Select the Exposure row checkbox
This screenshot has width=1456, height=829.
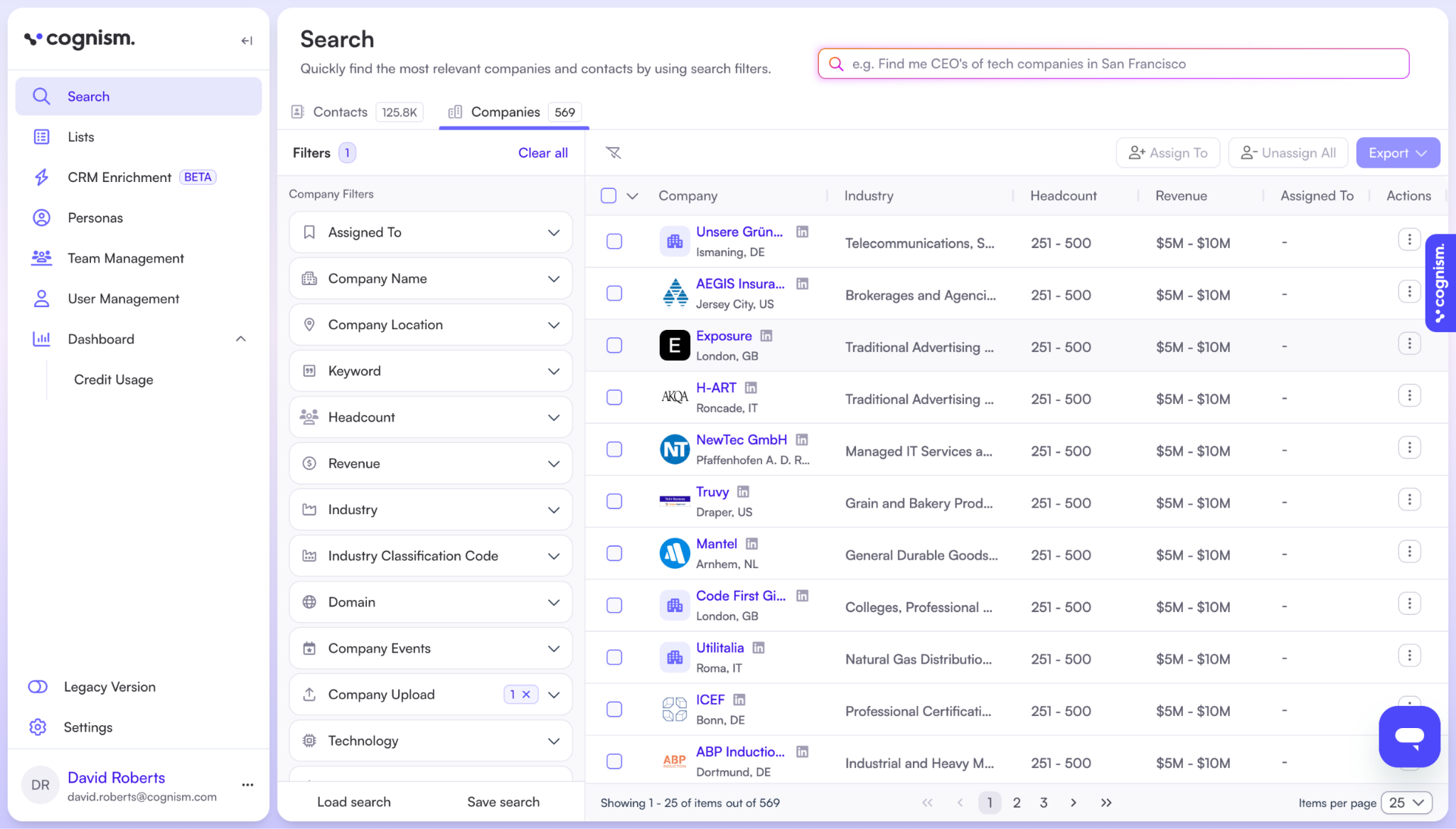click(x=614, y=346)
